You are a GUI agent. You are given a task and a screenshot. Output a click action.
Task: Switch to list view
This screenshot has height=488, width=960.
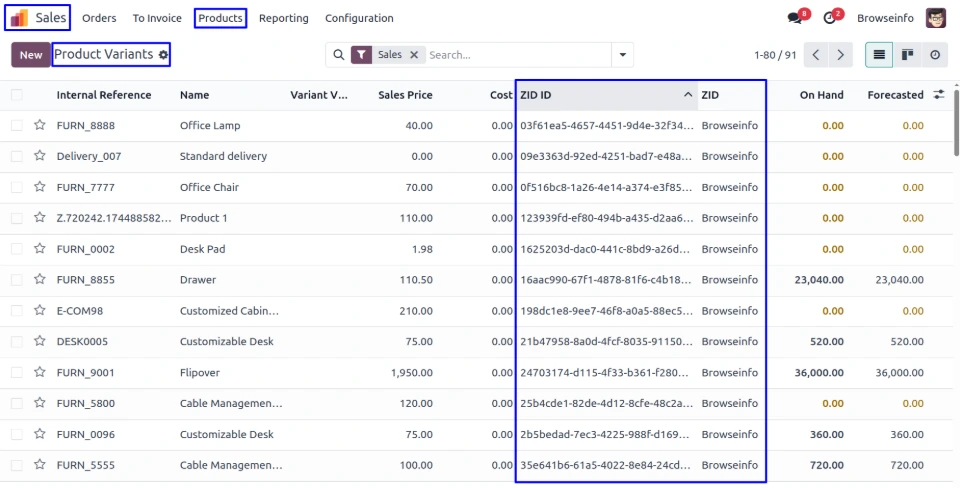879,55
